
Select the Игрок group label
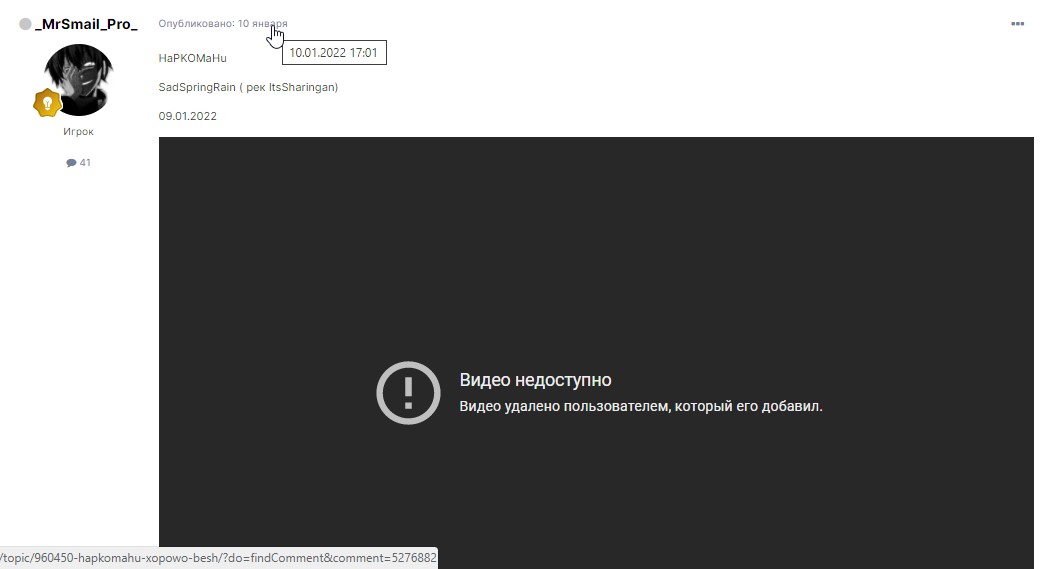[x=78, y=132]
